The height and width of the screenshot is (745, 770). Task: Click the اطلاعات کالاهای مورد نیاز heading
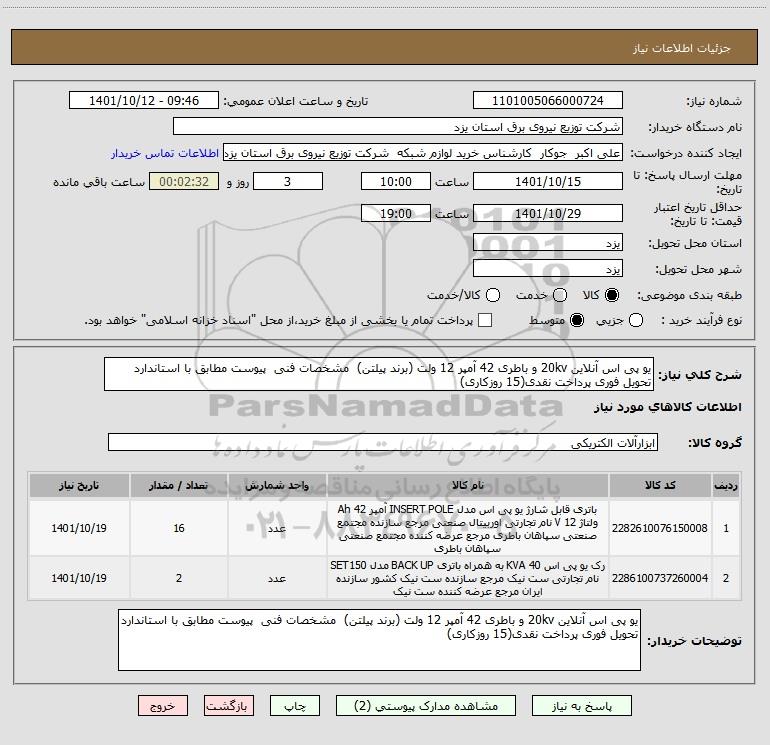tap(667, 407)
